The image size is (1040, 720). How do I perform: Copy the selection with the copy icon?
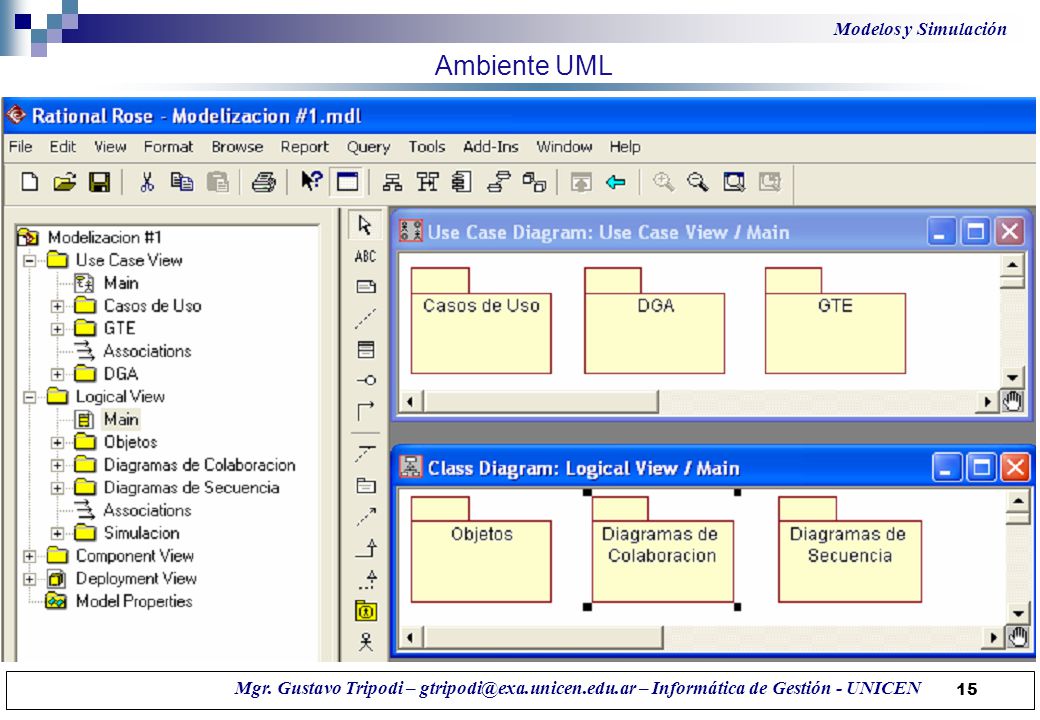[x=182, y=182]
